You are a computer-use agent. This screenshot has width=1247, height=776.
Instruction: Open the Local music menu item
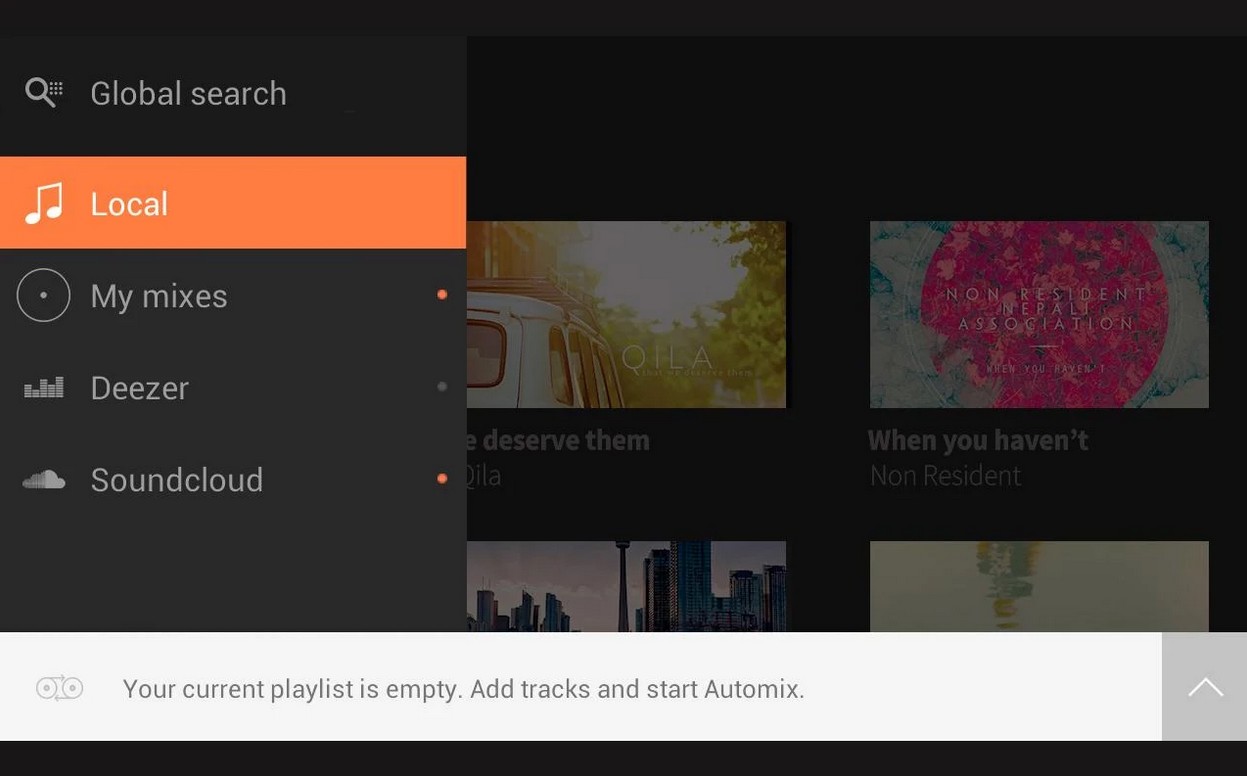pyautogui.click(x=129, y=204)
